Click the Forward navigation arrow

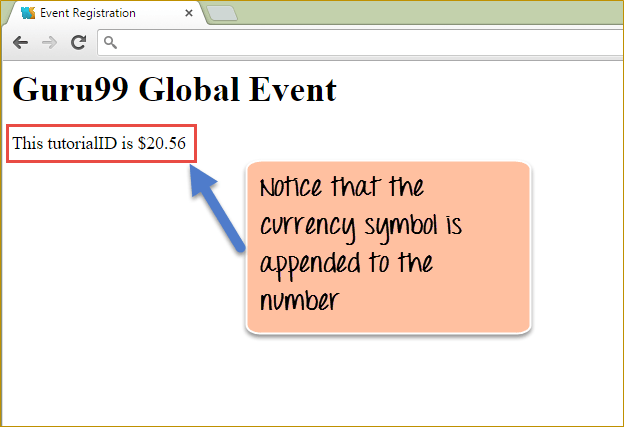pyautogui.click(x=49, y=43)
